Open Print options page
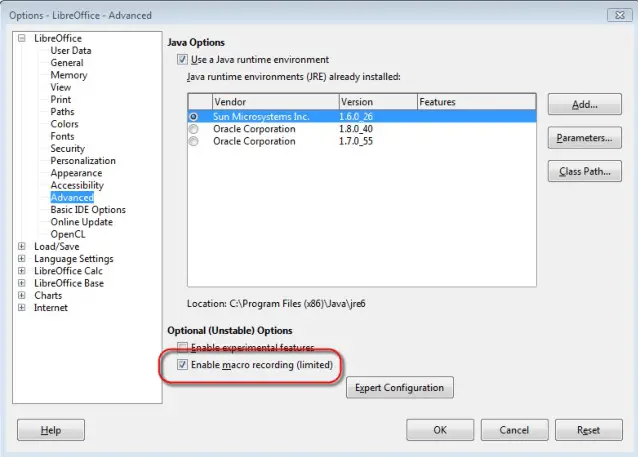 click(x=61, y=99)
